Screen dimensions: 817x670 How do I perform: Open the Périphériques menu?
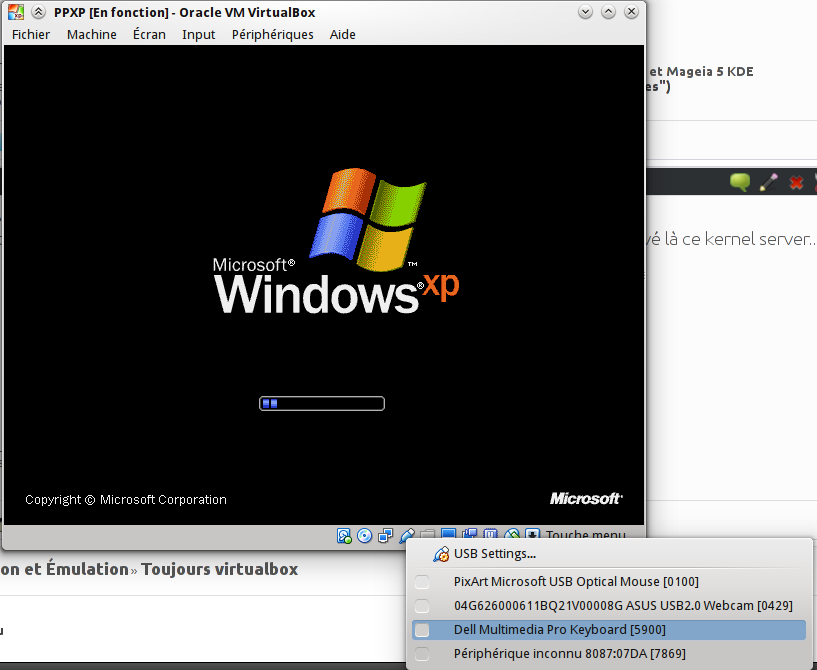pos(273,34)
